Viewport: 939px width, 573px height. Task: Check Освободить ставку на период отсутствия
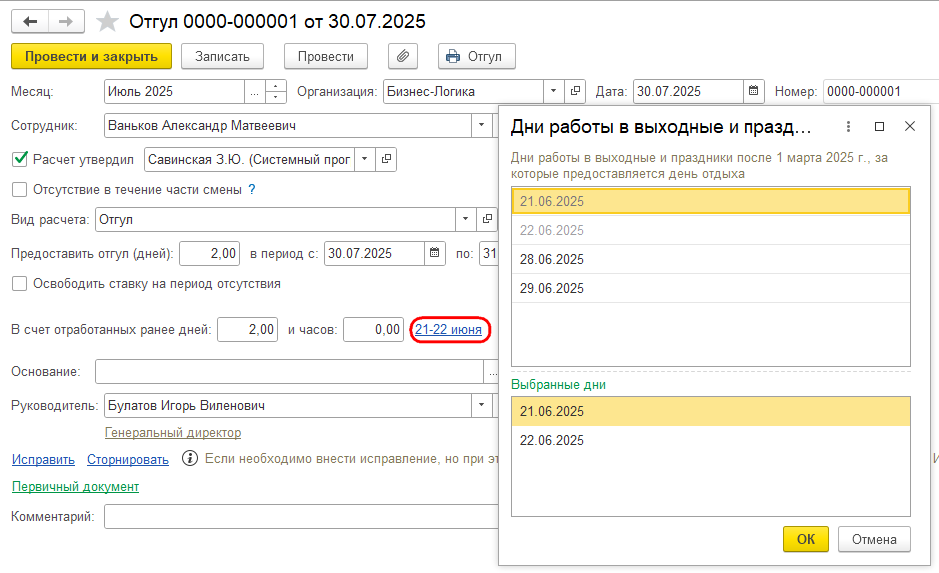click(x=20, y=284)
